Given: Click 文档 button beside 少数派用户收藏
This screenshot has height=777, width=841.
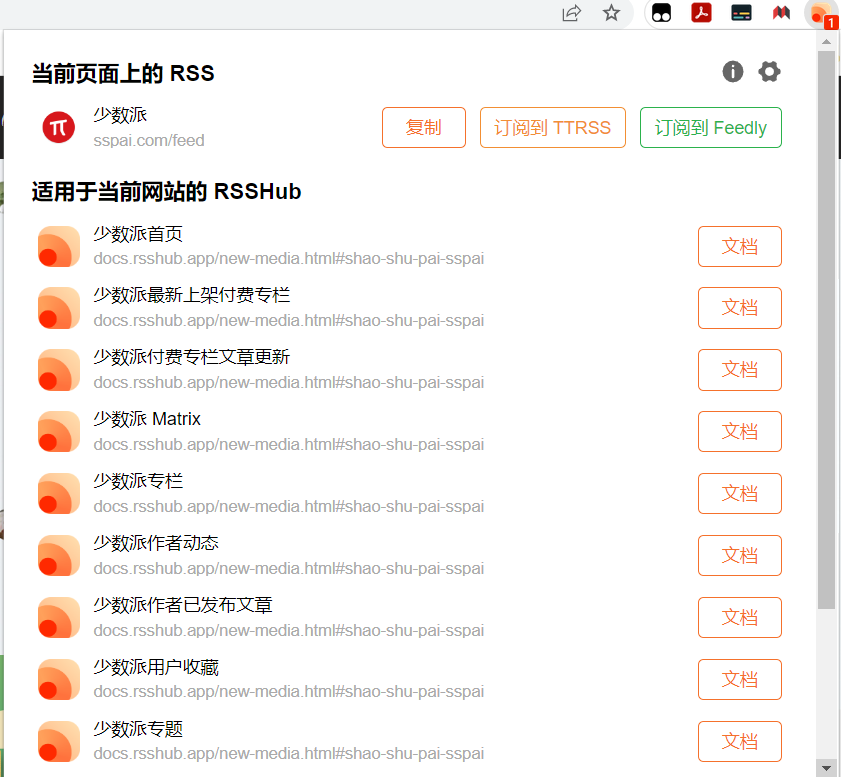Looking at the screenshot, I should tap(739, 679).
